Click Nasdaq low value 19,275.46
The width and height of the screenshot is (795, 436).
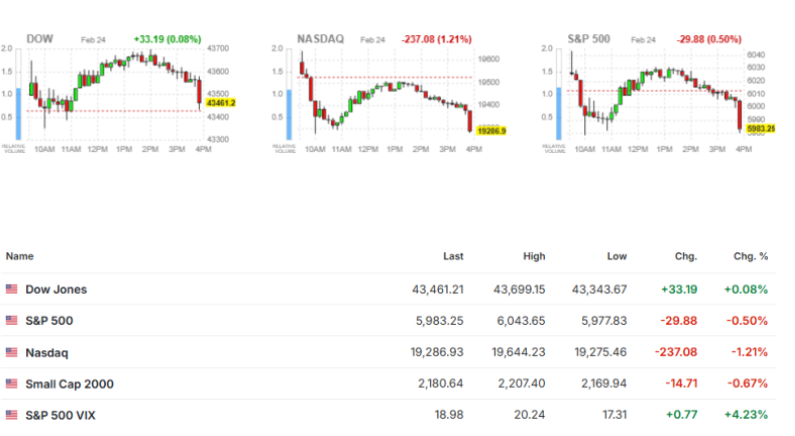600,352
